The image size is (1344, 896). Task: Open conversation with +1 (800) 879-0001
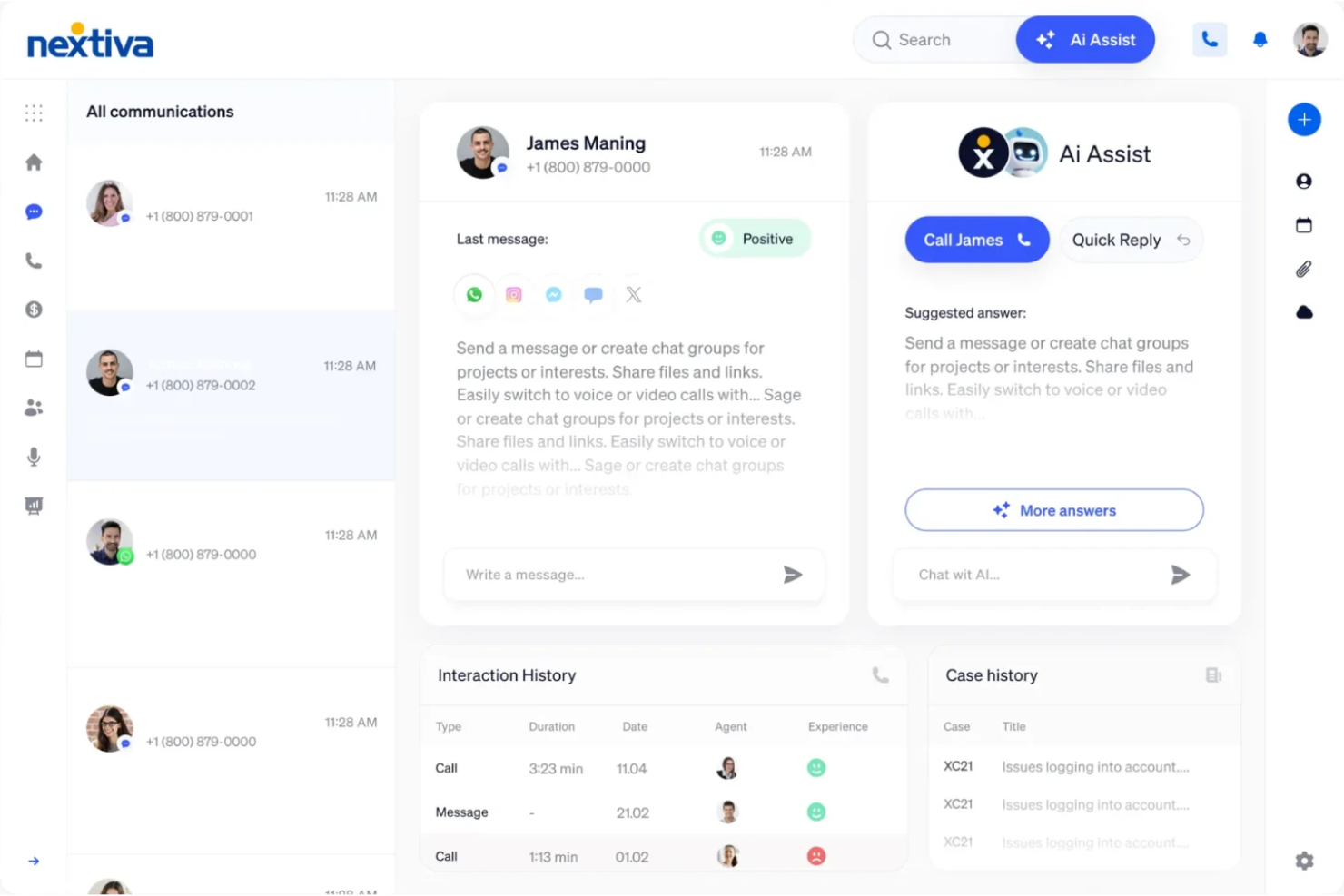point(231,225)
